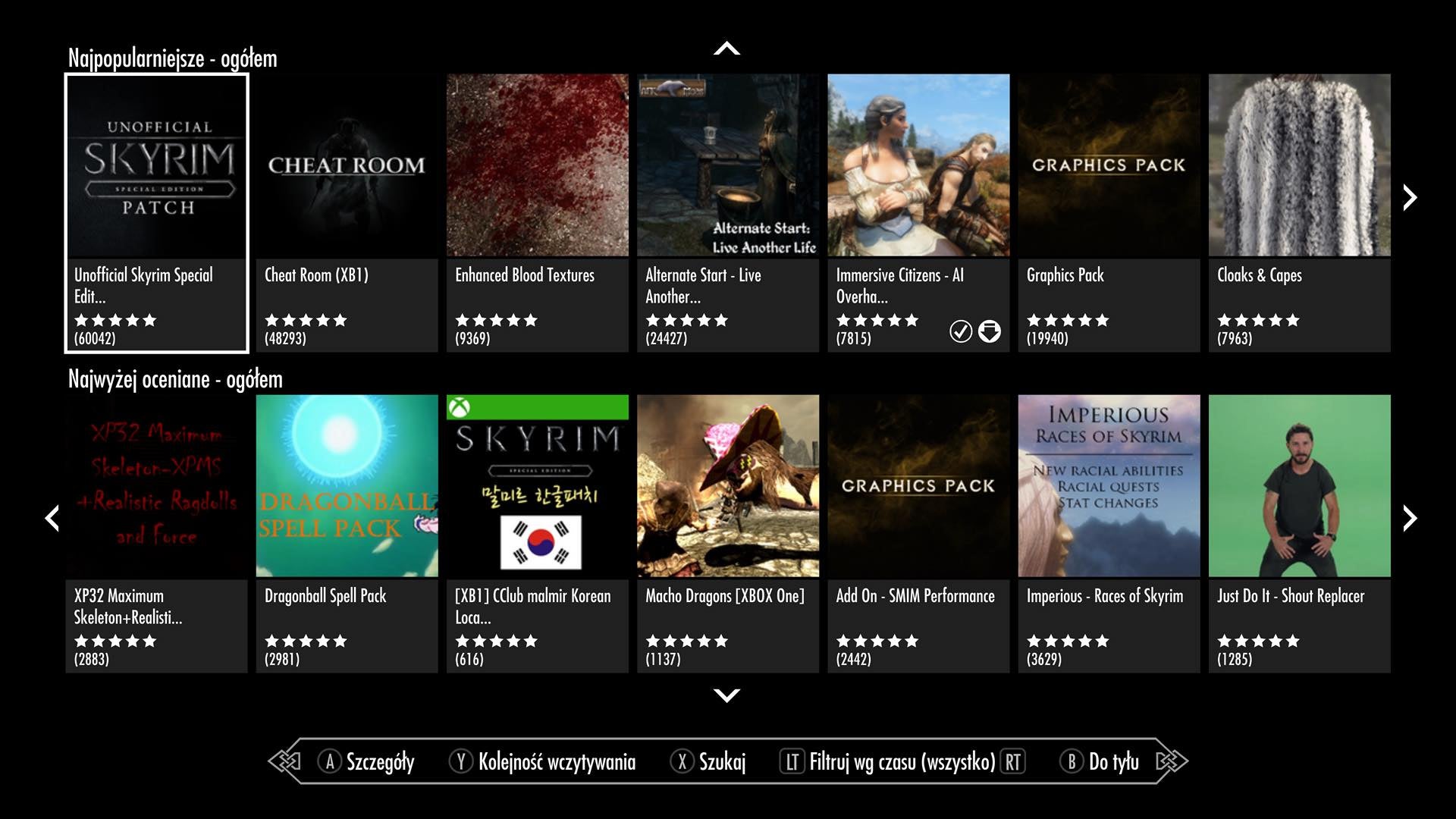The width and height of the screenshot is (1456, 819).
Task: Select the Szukaj search option
Action: point(722,761)
